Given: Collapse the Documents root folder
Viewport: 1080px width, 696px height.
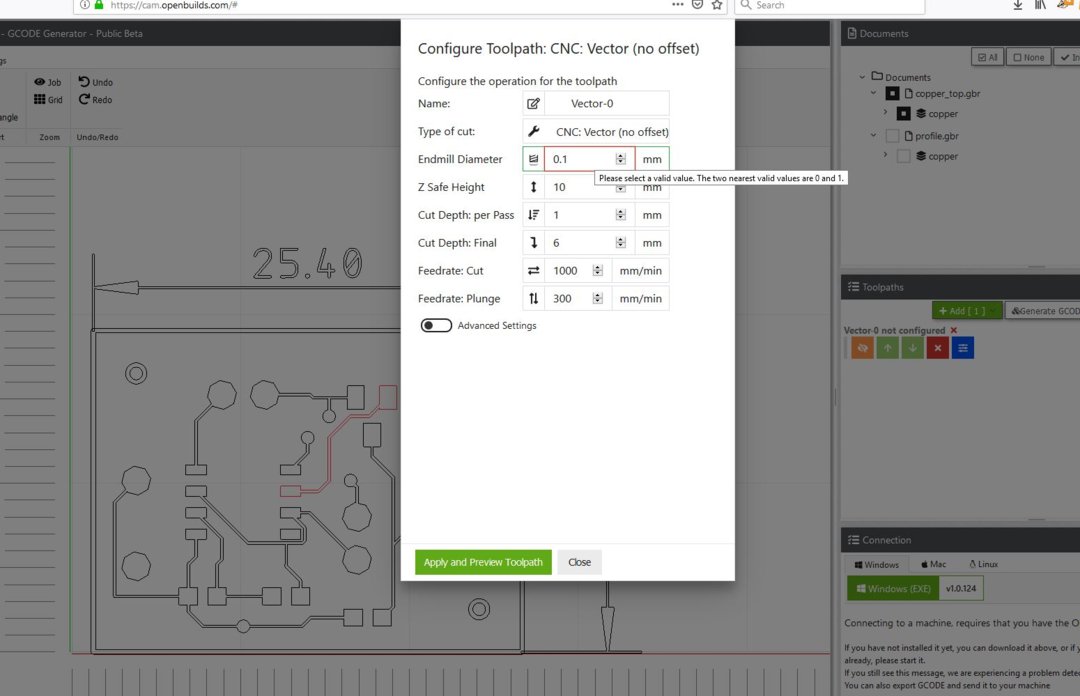Looking at the screenshot, I should click(863, 77).
